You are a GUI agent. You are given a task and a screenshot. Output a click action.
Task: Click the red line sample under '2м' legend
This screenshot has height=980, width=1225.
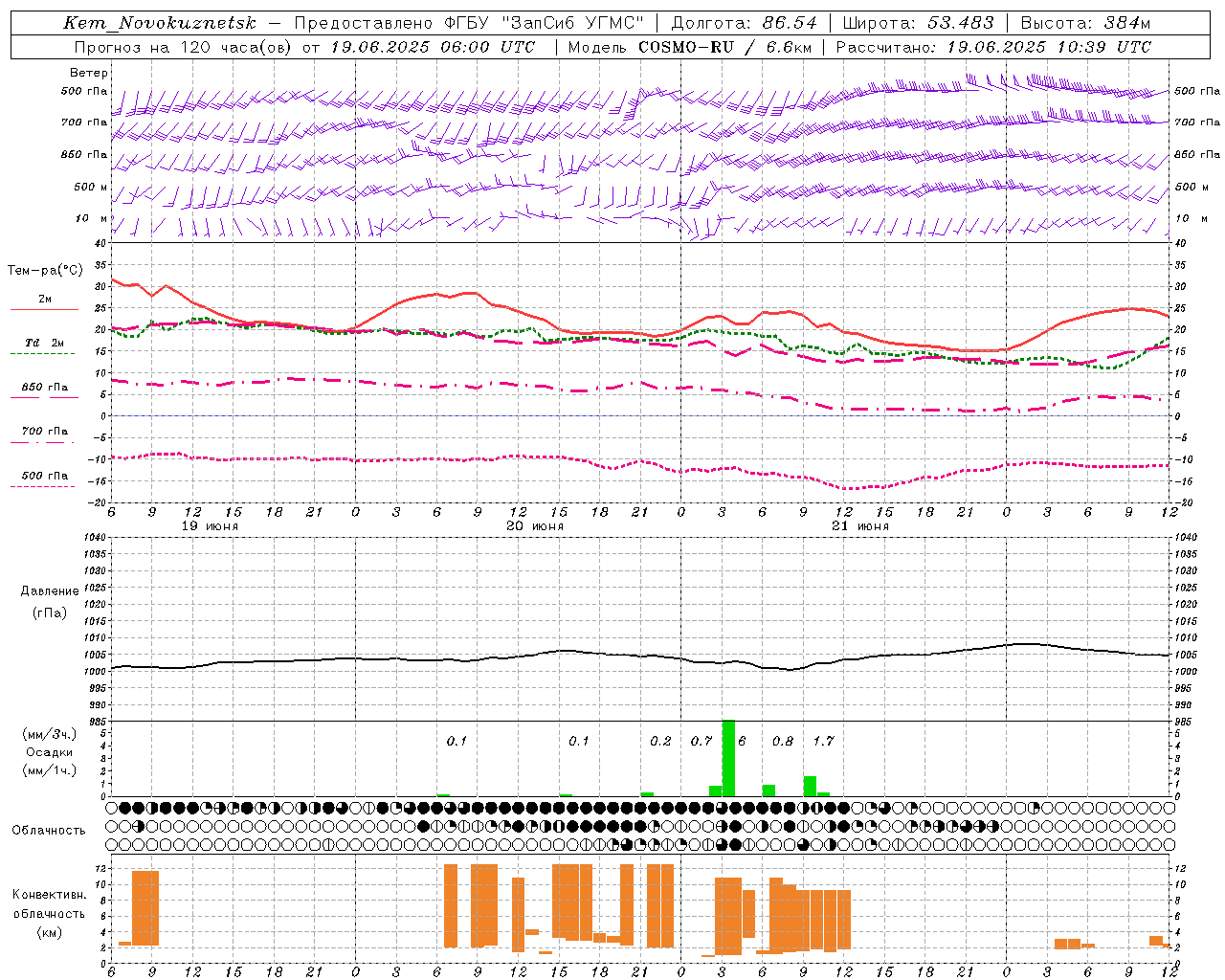point(44,310)
